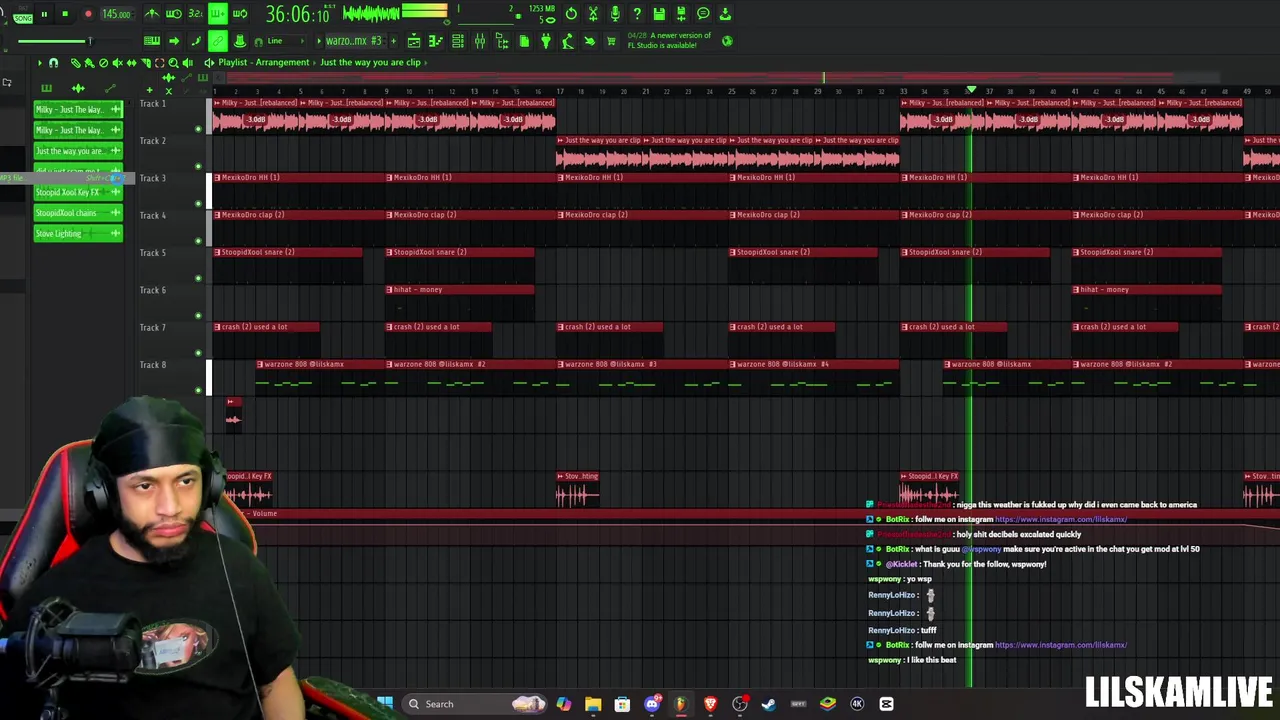Screen dimensions: 1280x720
Task: Click the globe online news icon
Action: [x=727, y=41]
